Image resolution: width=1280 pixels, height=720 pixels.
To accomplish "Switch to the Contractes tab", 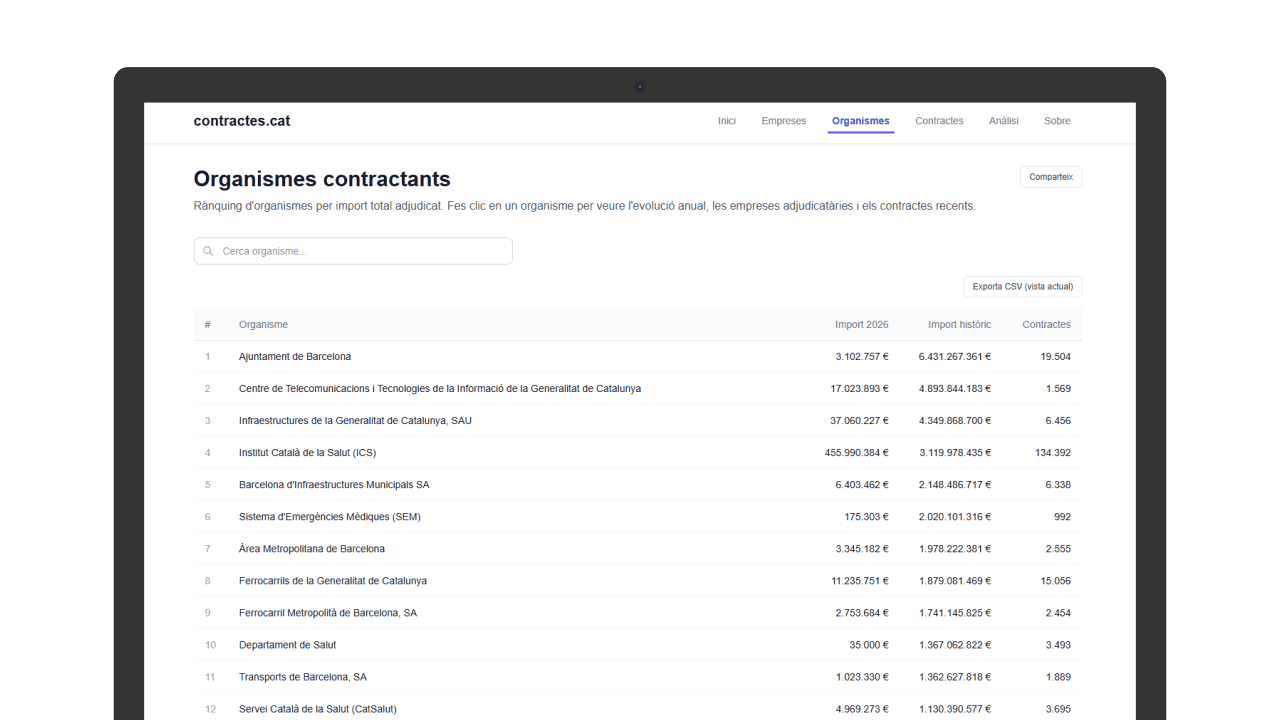I will pos(939,121).
